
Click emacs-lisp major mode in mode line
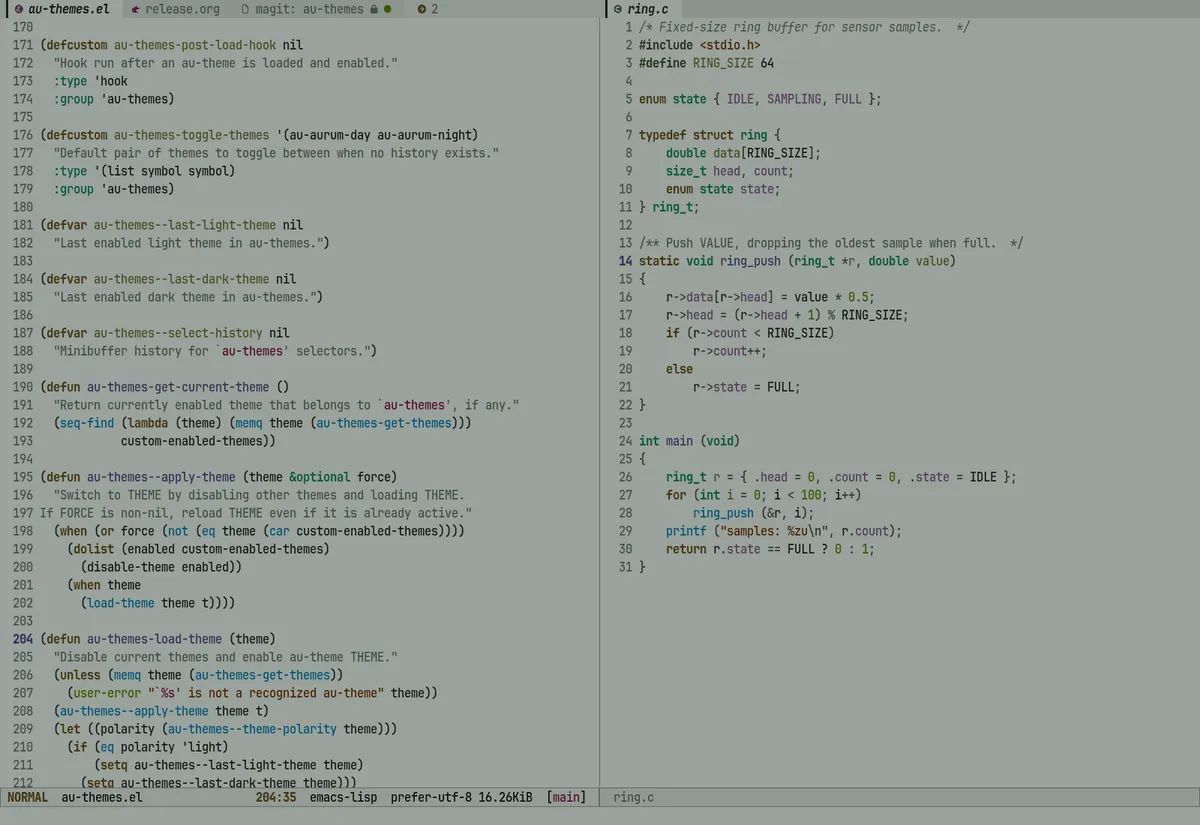click(343, 797)
